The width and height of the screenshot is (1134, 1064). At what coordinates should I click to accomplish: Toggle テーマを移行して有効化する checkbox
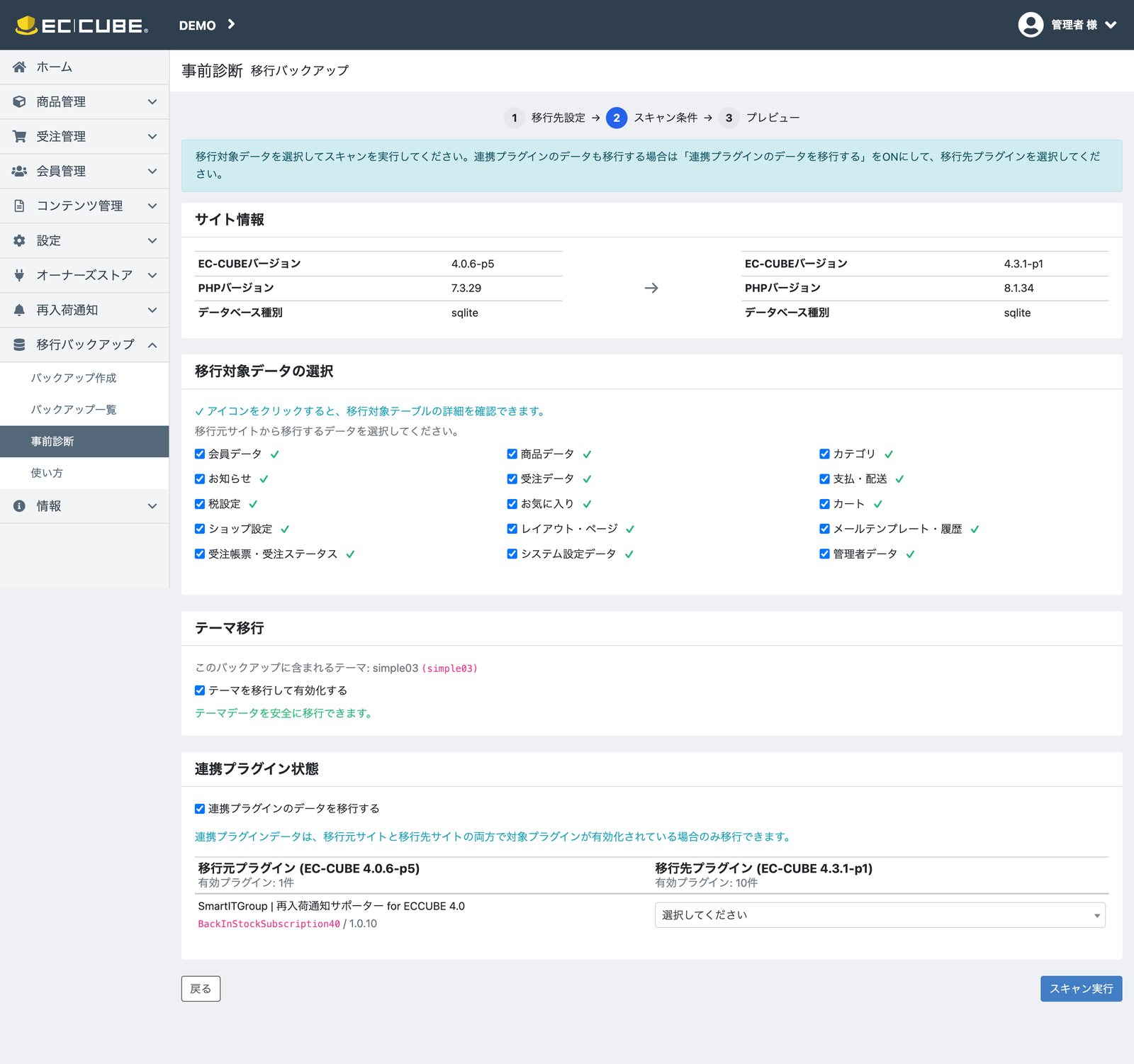pos(200,690)
